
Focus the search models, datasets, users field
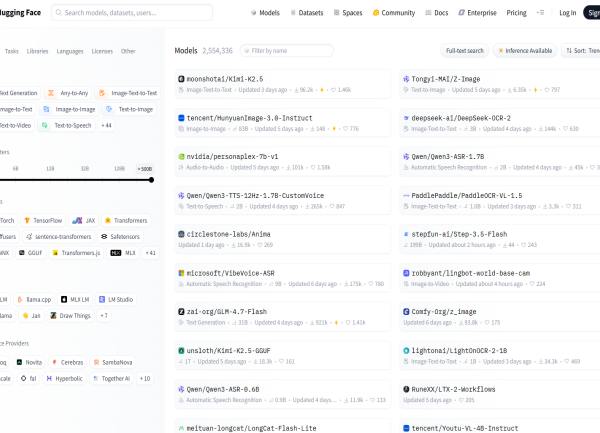tap(132, 13)
